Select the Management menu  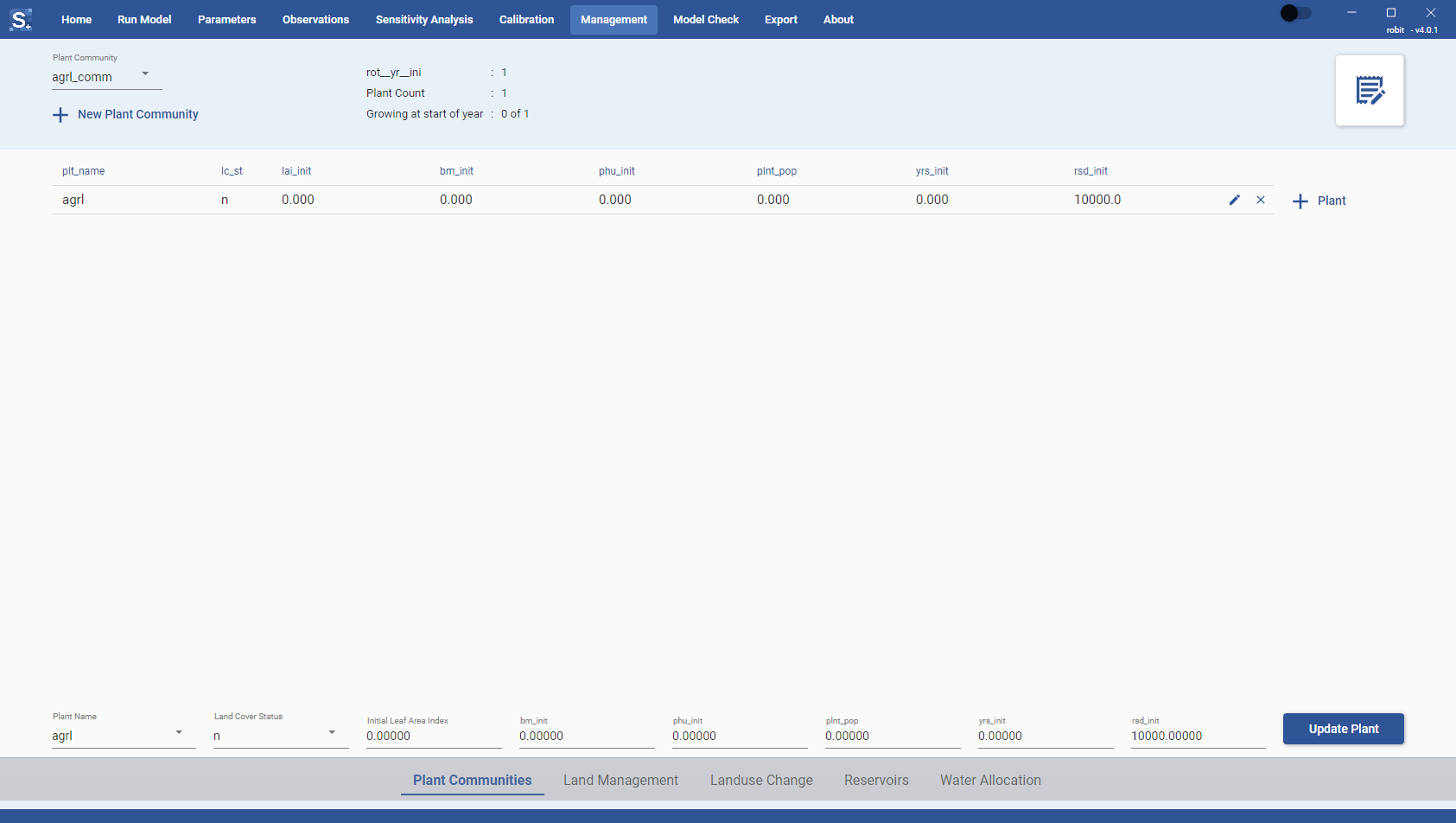click(614, 20)
